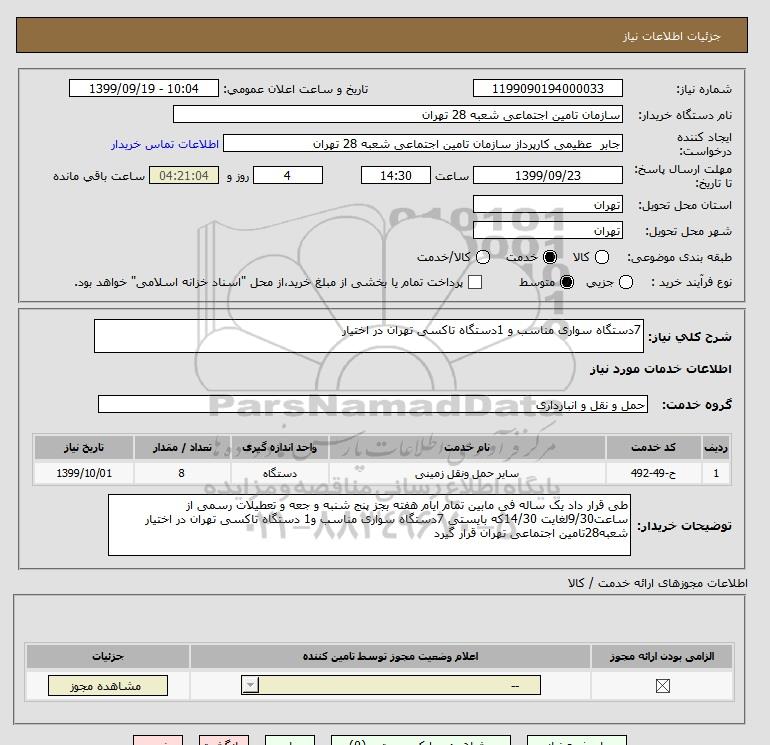Image resolution: width=770 pixels, height=745 pixels.
Task: Click the نام دستگاه خریدار field
Action: point(398,114)
